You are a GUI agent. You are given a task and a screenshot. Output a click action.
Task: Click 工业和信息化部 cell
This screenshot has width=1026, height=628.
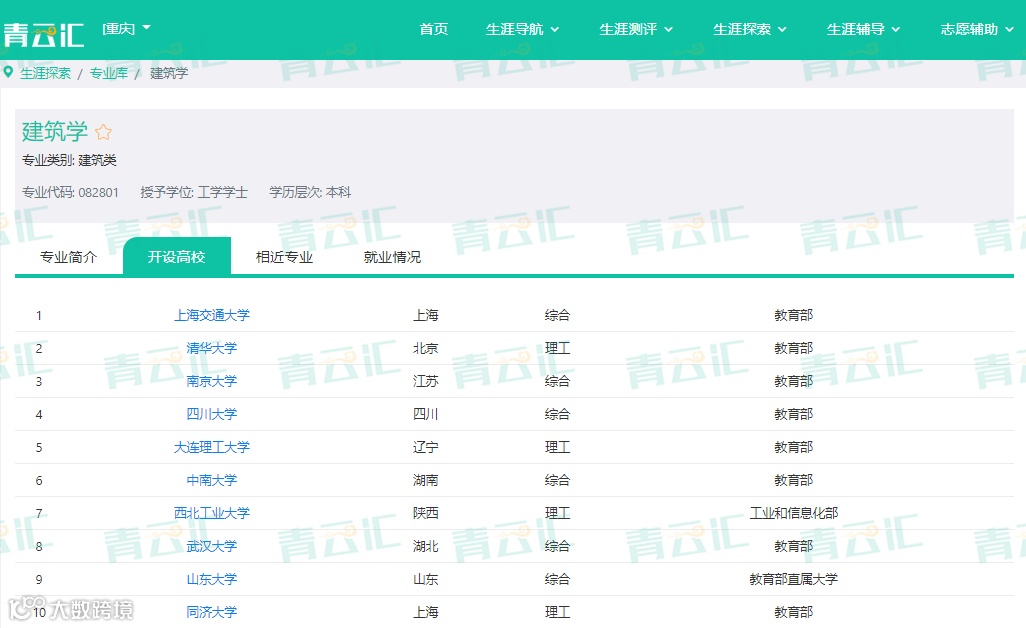tap(794, 513)
